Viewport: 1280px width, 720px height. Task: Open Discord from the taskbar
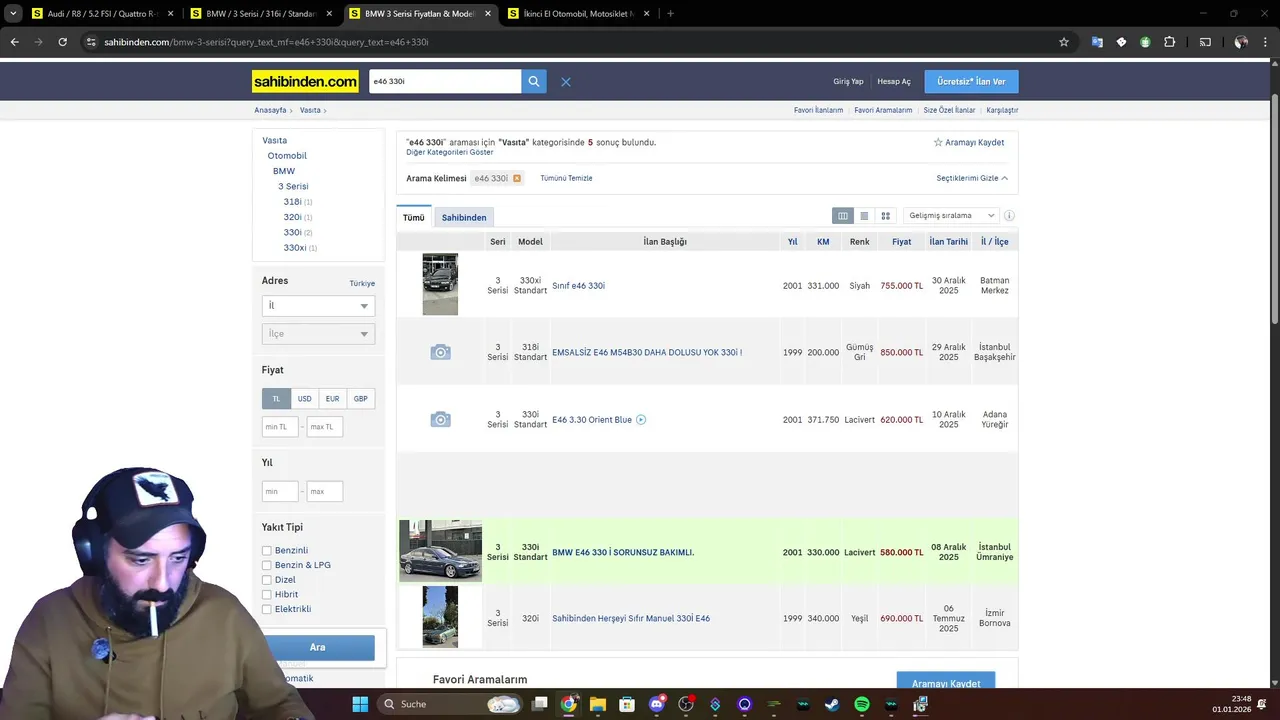[x=657, y=704]
